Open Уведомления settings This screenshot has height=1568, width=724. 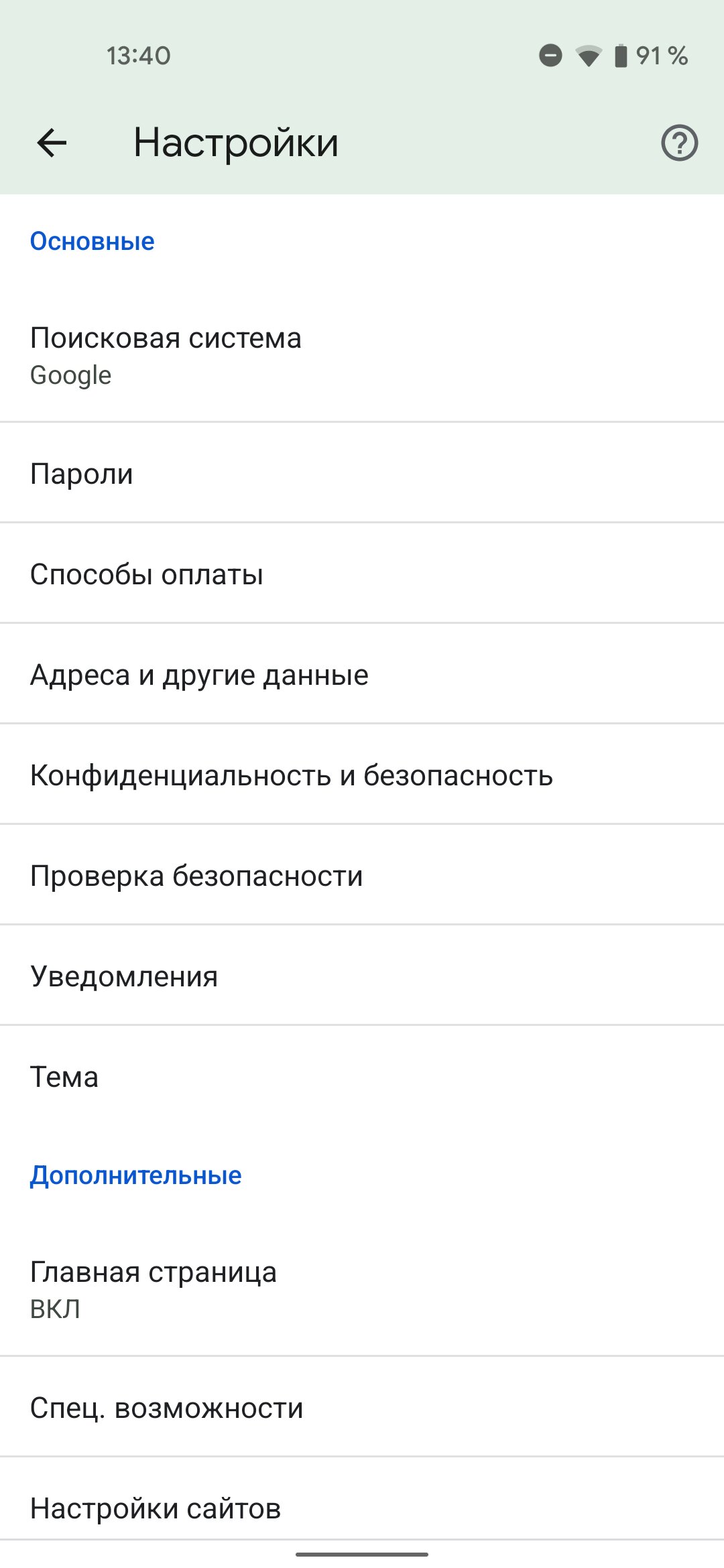(362, 976)
